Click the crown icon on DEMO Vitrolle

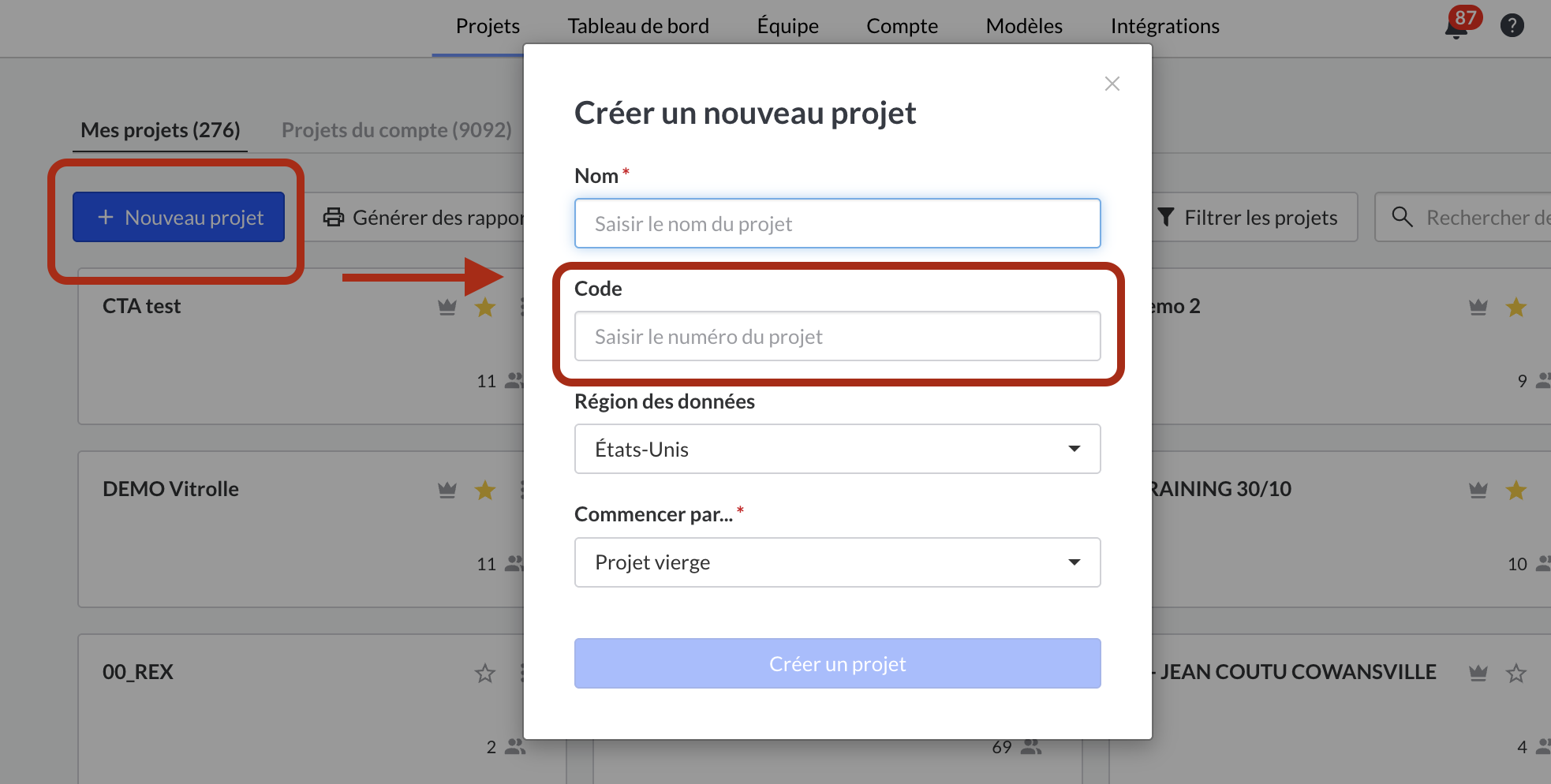(x=447, y=490)
